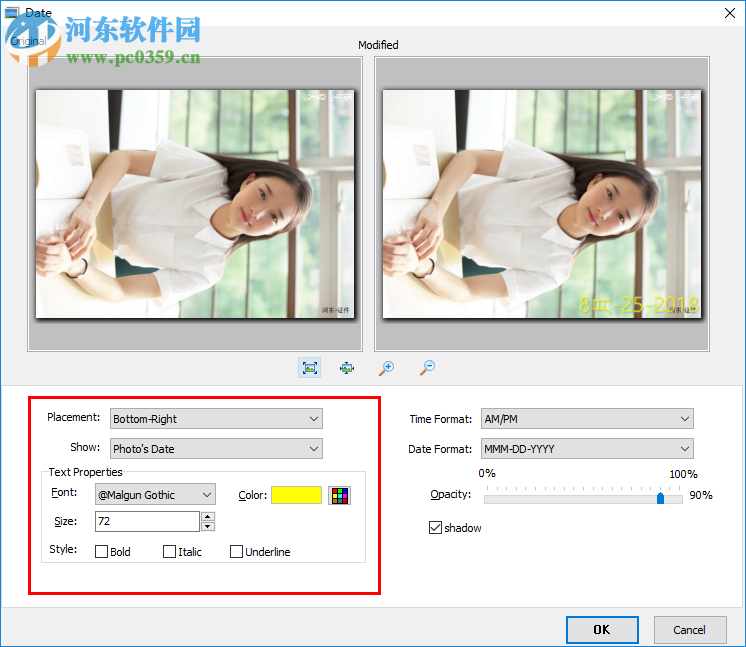Click the fit-to-window preview icon
The width and height of the screenshot is (746, 647).
pos(310,368)
